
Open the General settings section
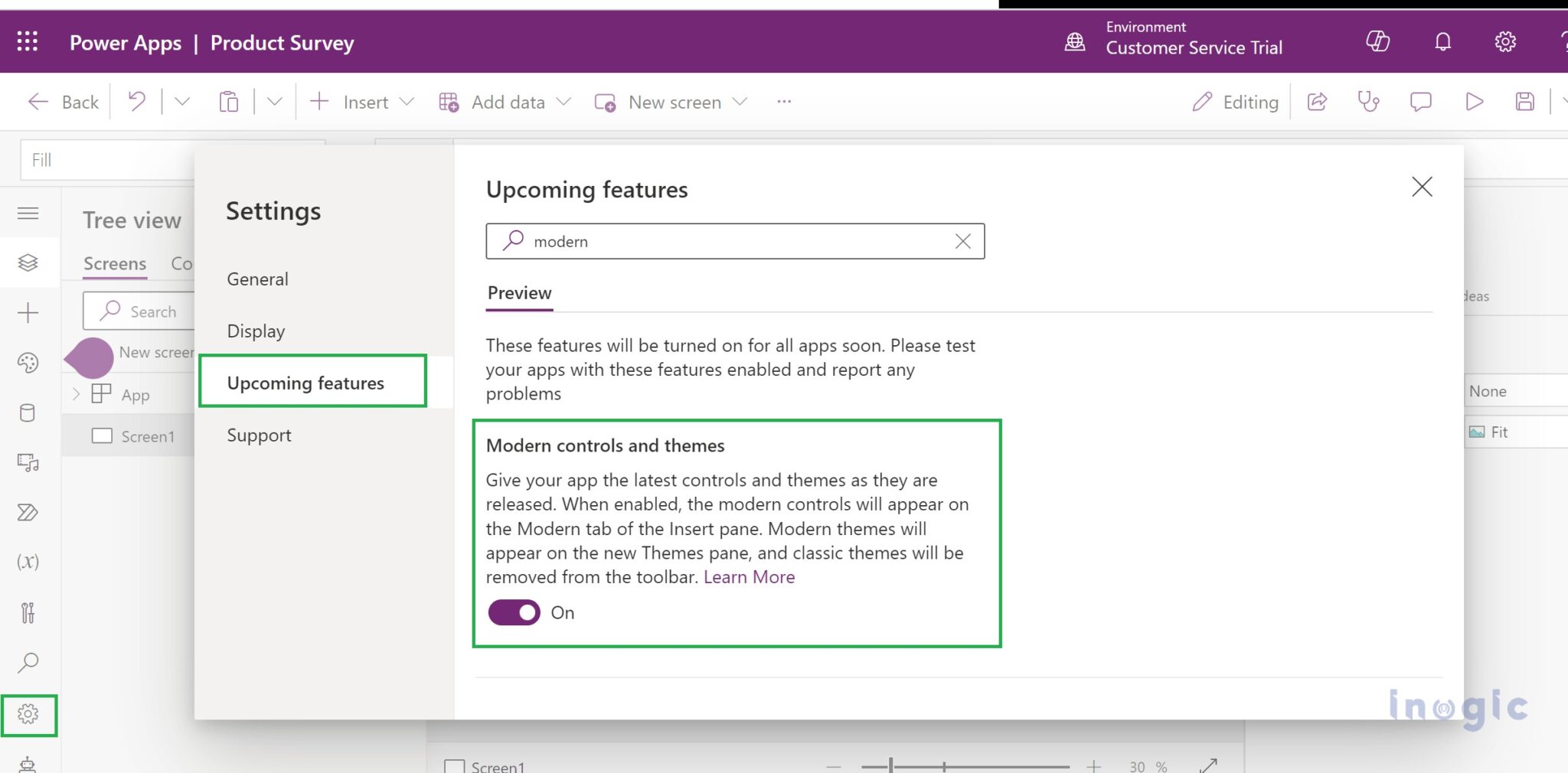click(x=257, y=279)
